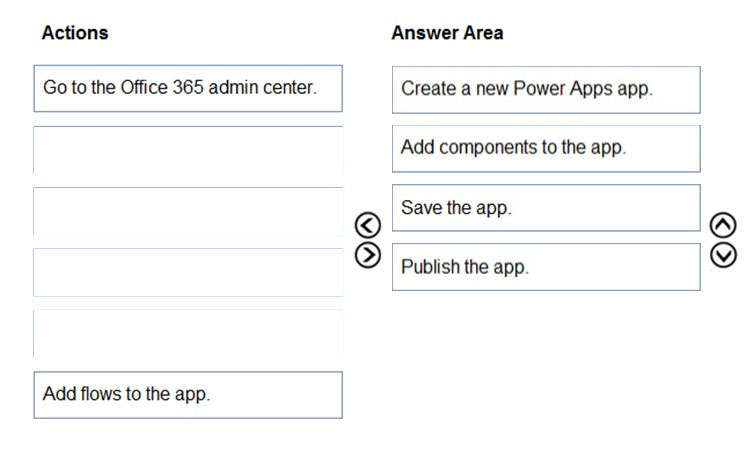Select 'Publish the app' item

coord(546,267)
